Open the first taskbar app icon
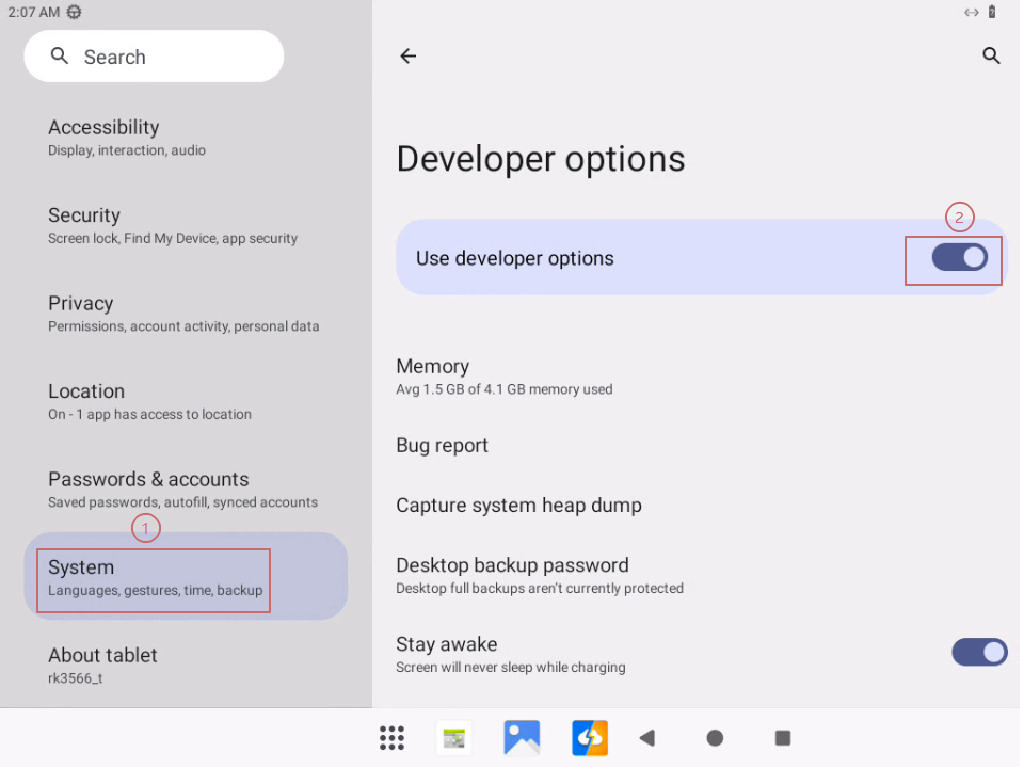The height and width of the screenshot is (767, 1020). pos(454,738)
